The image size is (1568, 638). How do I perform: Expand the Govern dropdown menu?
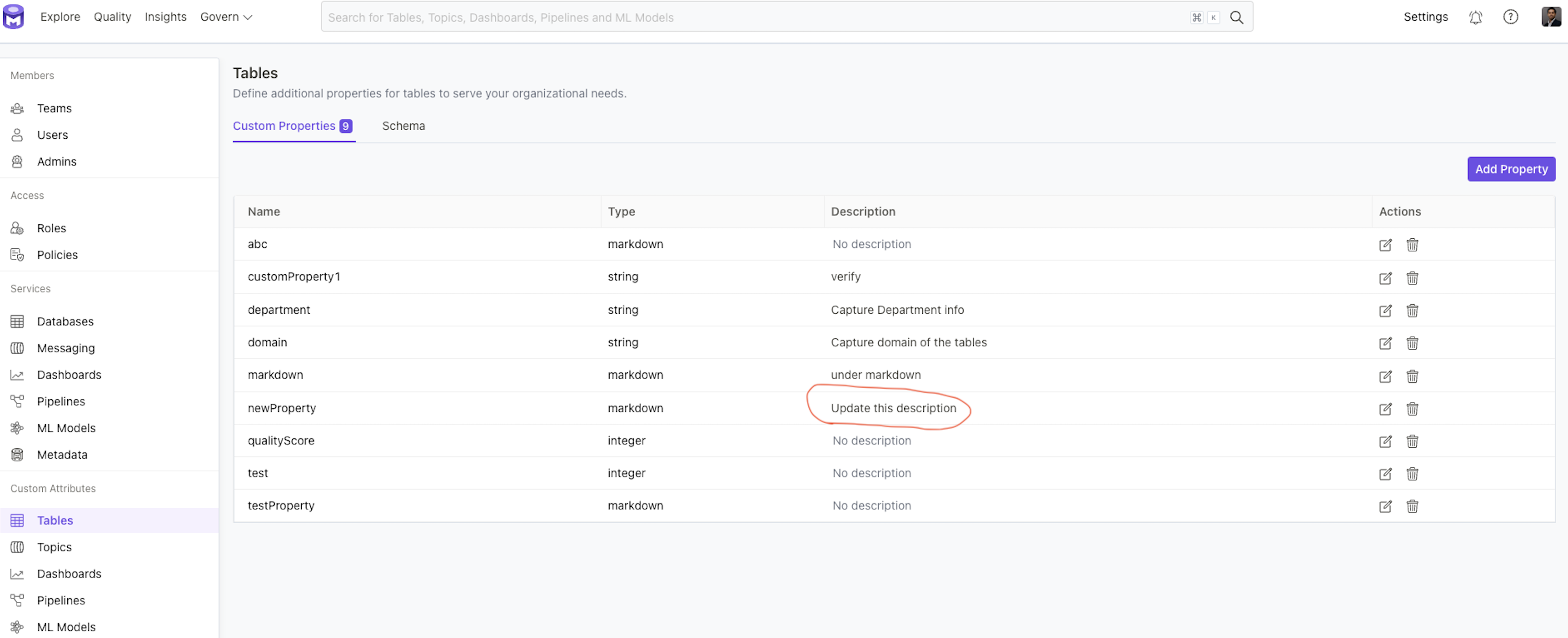click(226, 17)
